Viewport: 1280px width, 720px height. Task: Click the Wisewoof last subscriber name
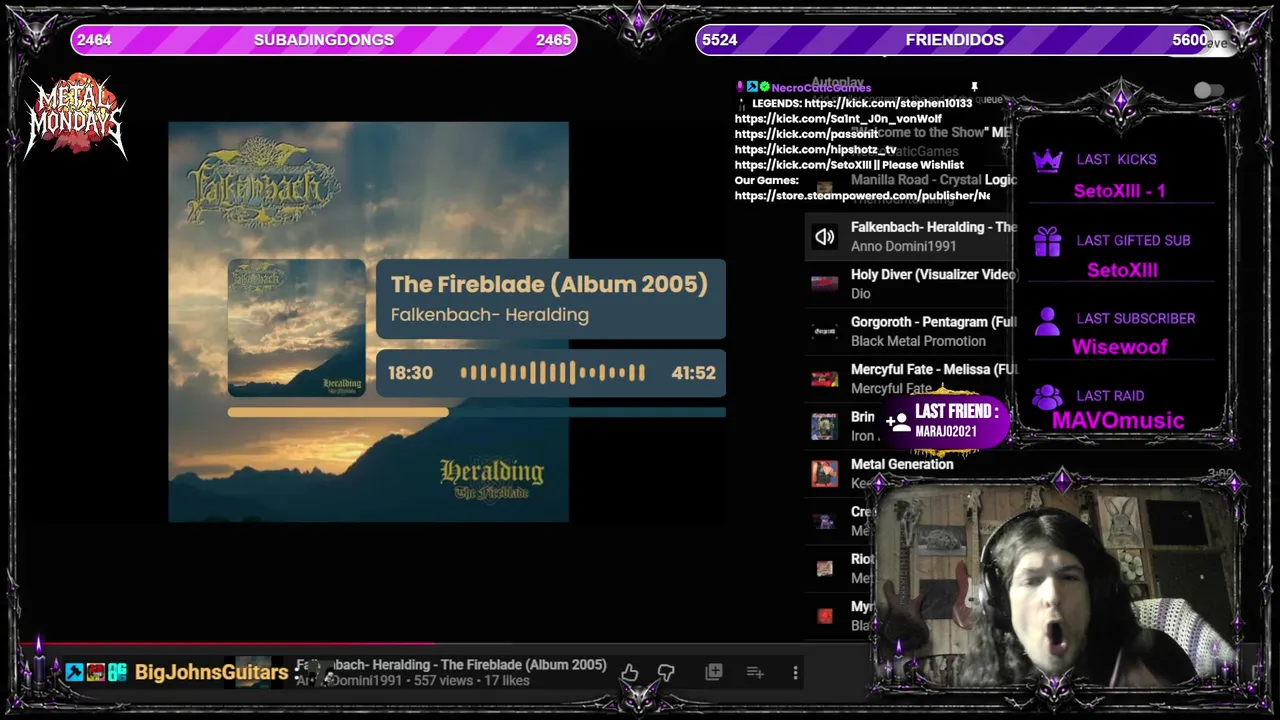click(1120, 347)
